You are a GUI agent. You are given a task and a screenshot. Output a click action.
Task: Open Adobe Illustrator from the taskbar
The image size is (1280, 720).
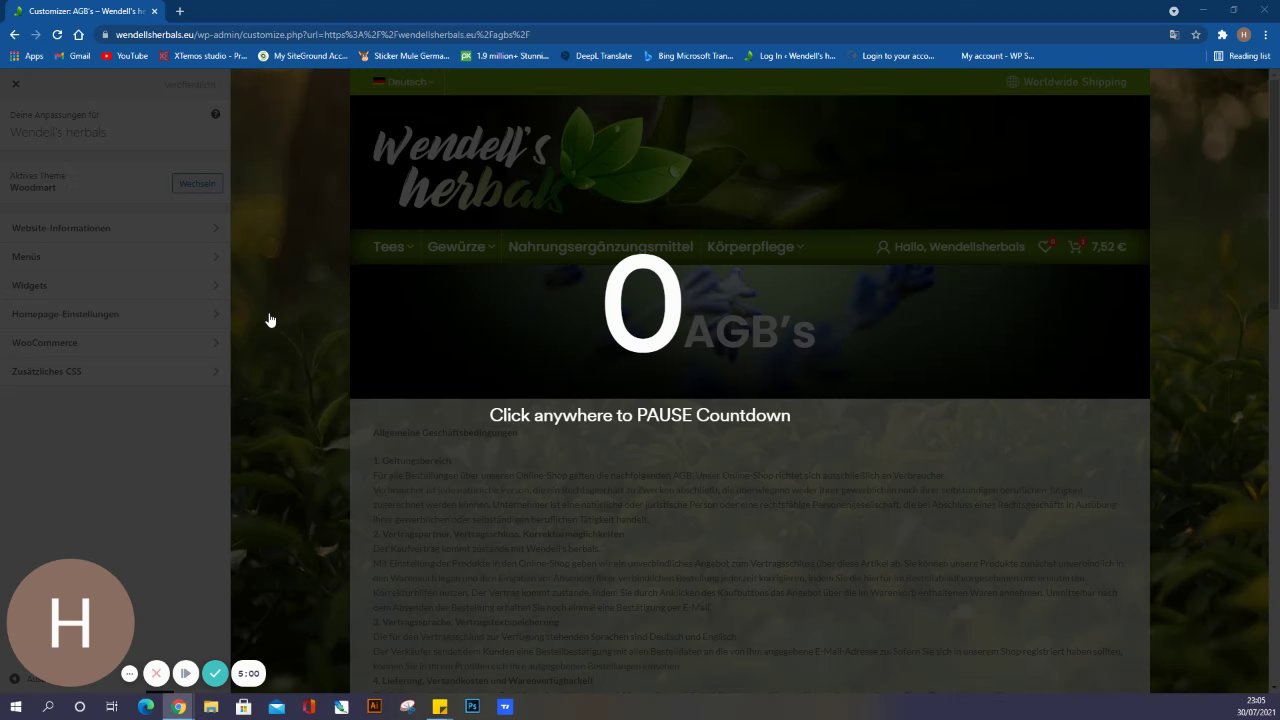tap(374, 706)
